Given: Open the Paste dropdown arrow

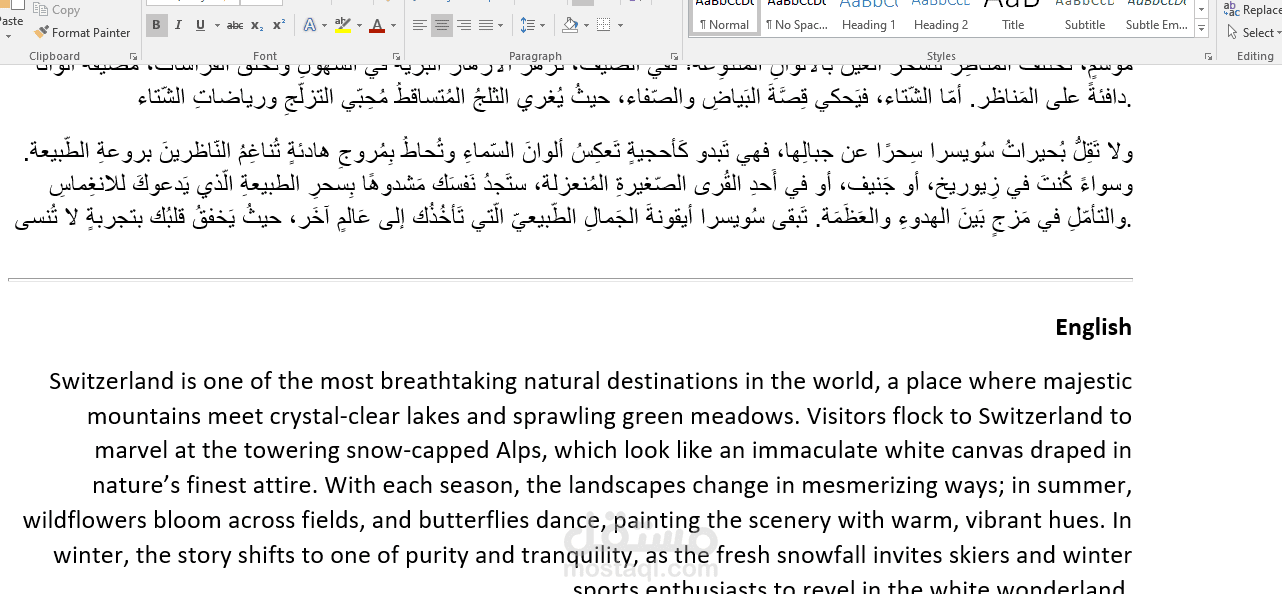Looking at the screenshot, I should point(9,37).
